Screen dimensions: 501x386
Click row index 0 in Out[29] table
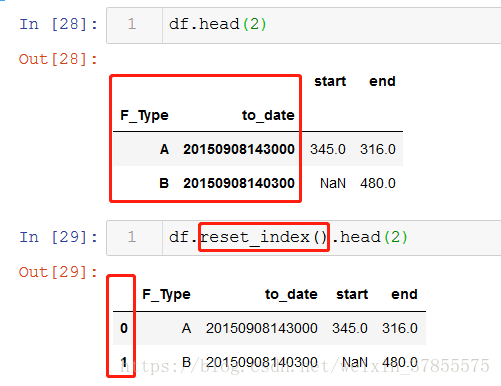[x=124, y=328]
